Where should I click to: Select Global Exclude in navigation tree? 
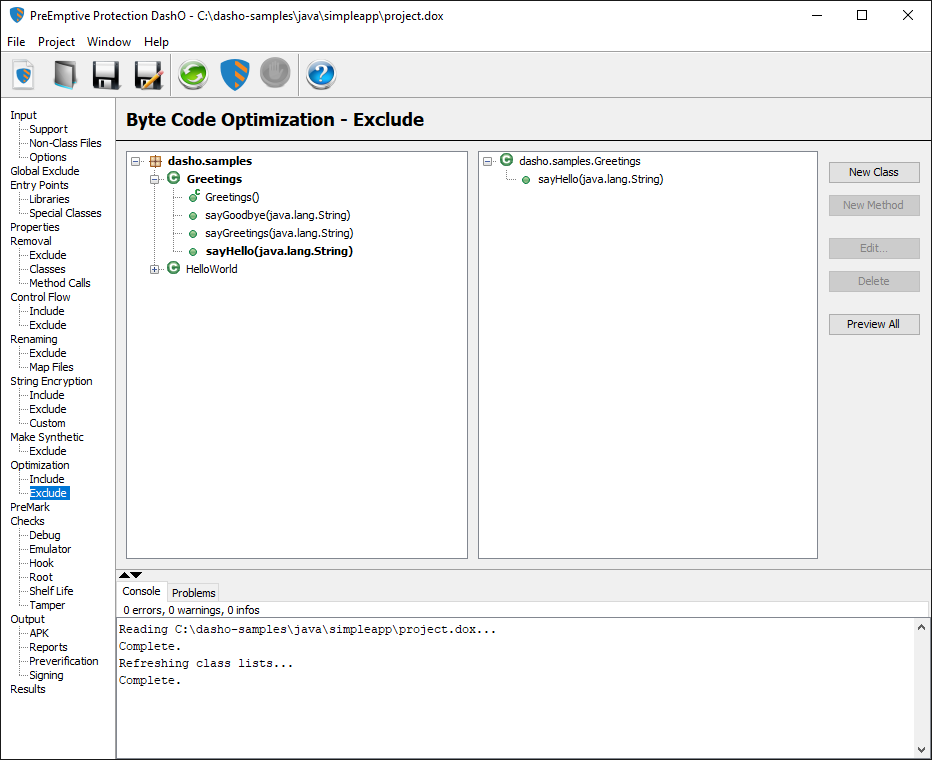point(45,171)
